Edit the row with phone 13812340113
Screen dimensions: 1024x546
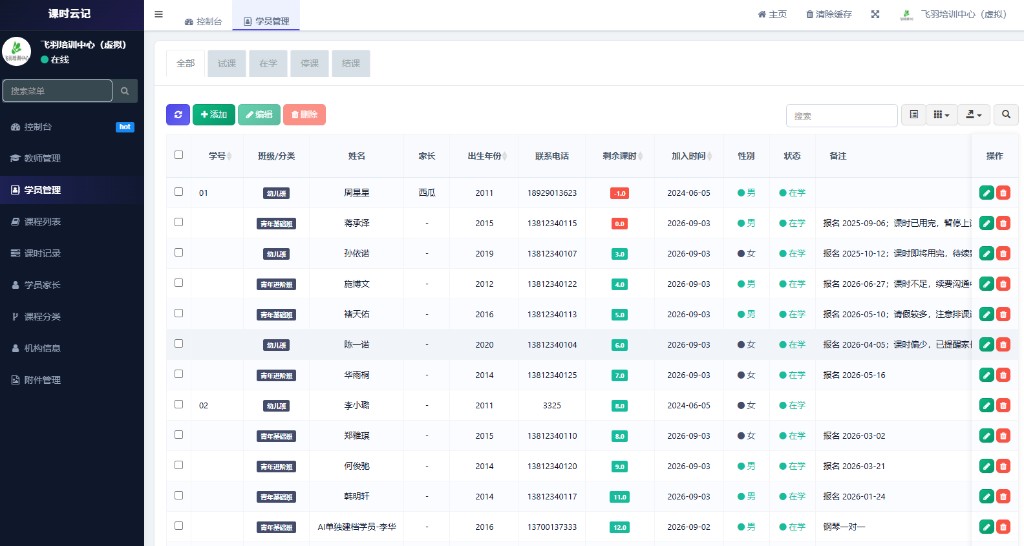986,314
